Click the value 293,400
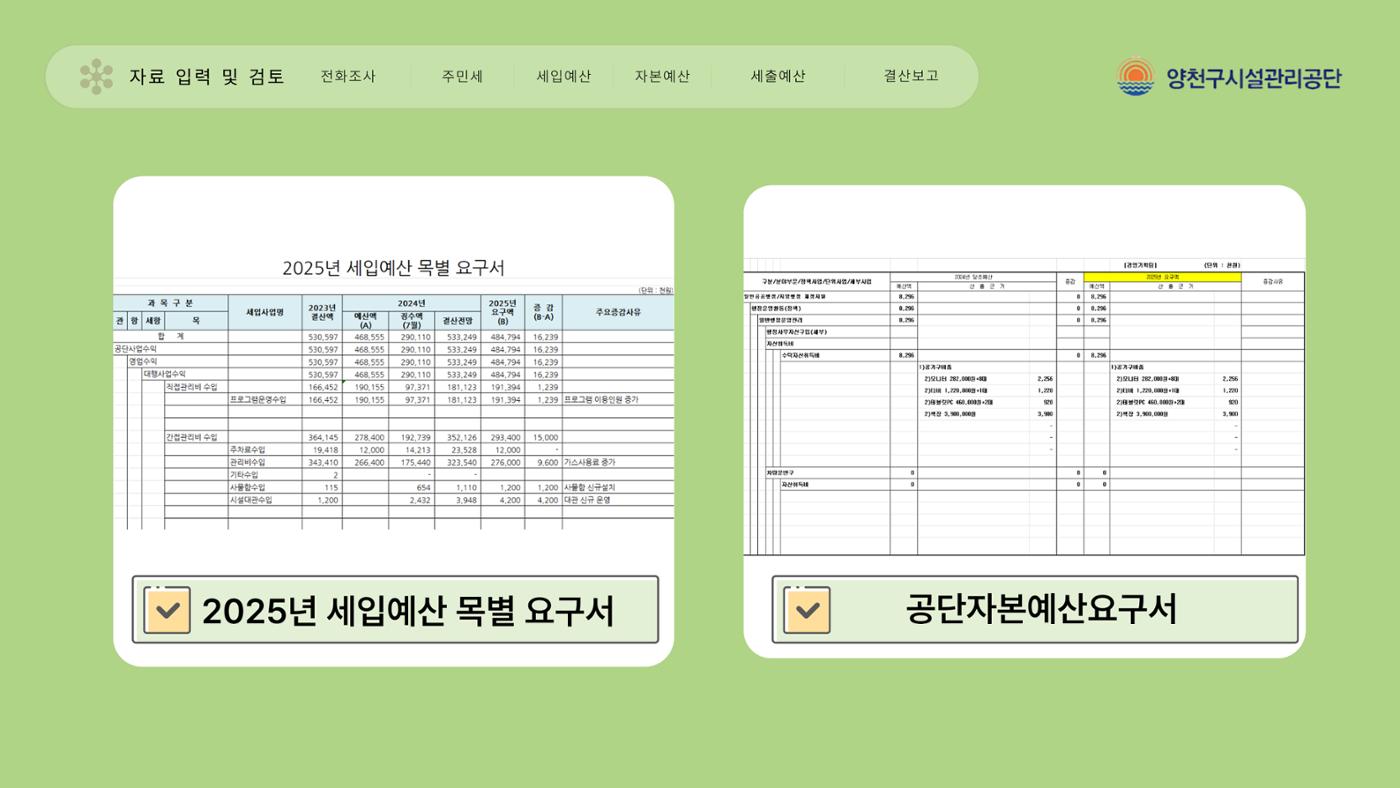Viewport: 1400px width, 788px height. point(505,437)
